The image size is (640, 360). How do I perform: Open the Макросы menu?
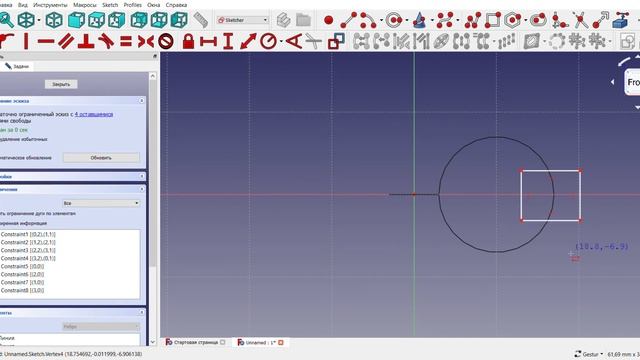84,5
